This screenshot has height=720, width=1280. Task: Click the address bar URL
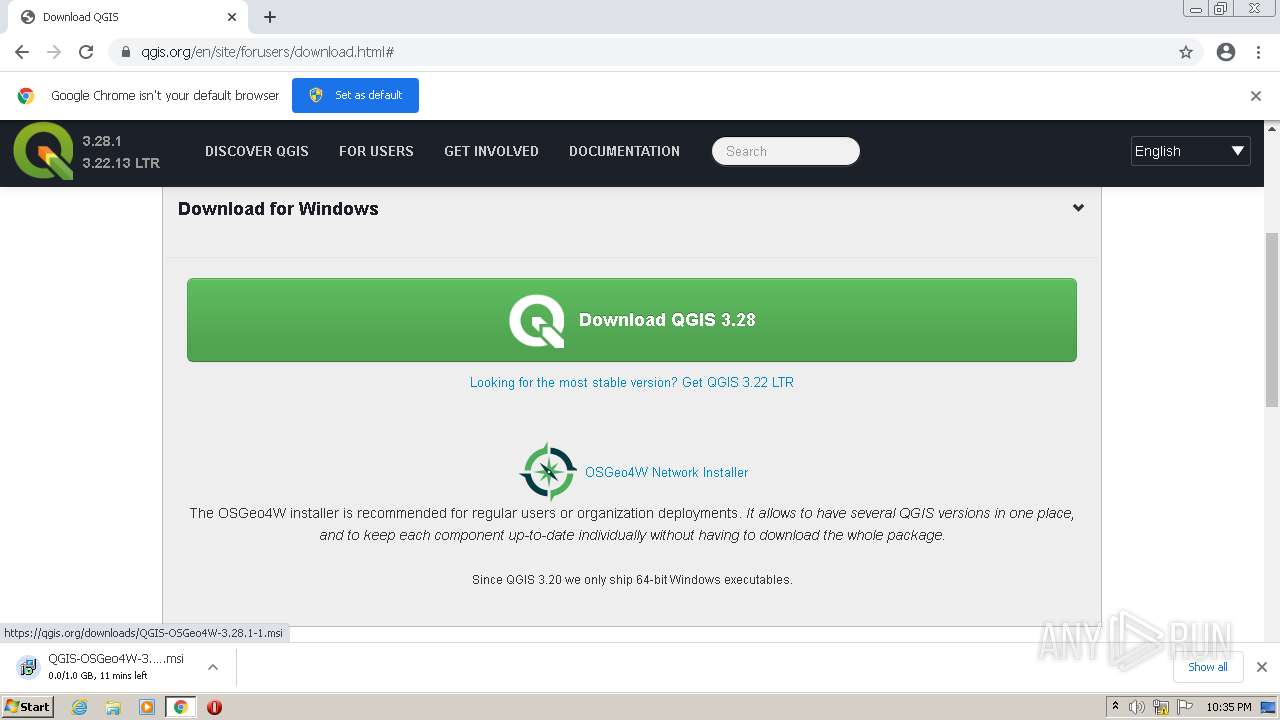pos(267,52)
